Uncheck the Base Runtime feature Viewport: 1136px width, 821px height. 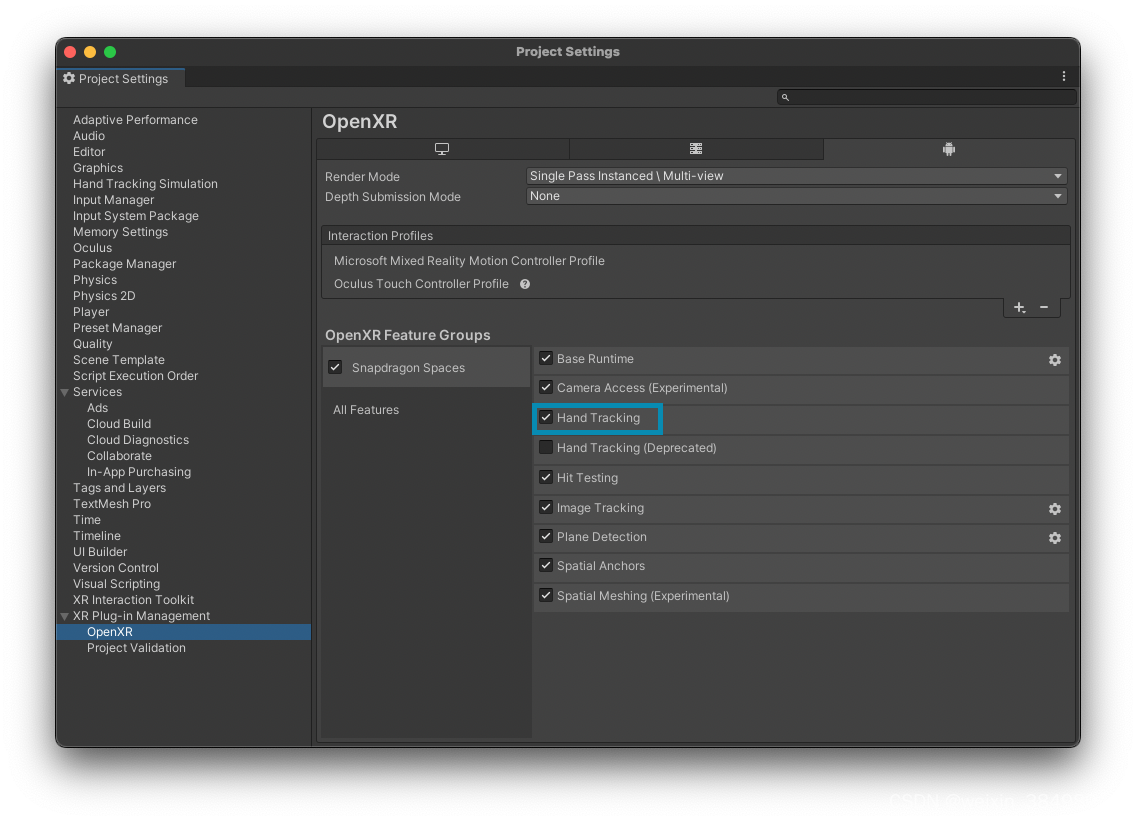[x=546, y=359]
